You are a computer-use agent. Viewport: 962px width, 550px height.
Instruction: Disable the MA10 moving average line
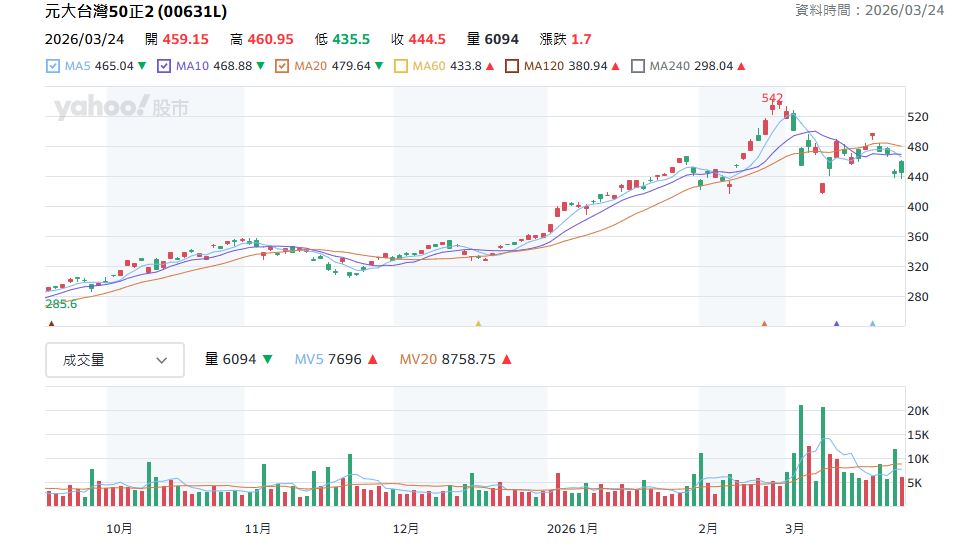tap(163, 67)
